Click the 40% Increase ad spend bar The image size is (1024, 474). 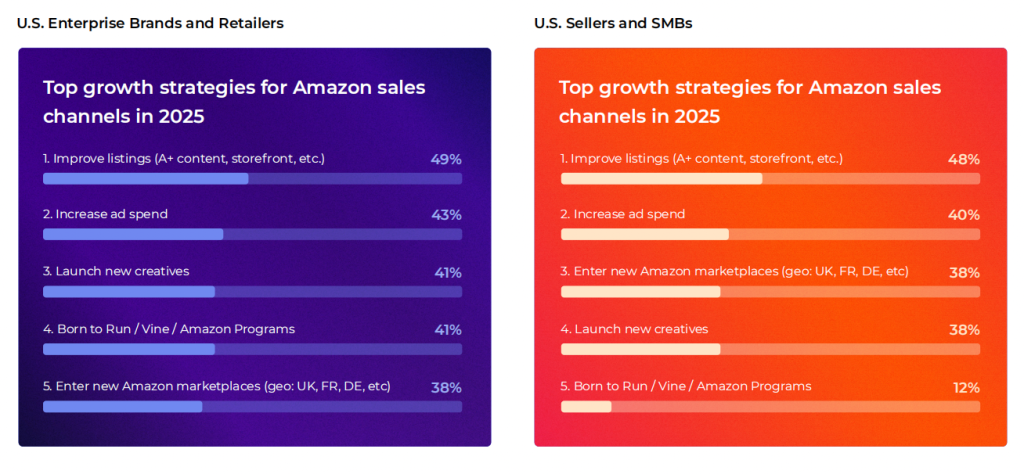coord(770,234)
